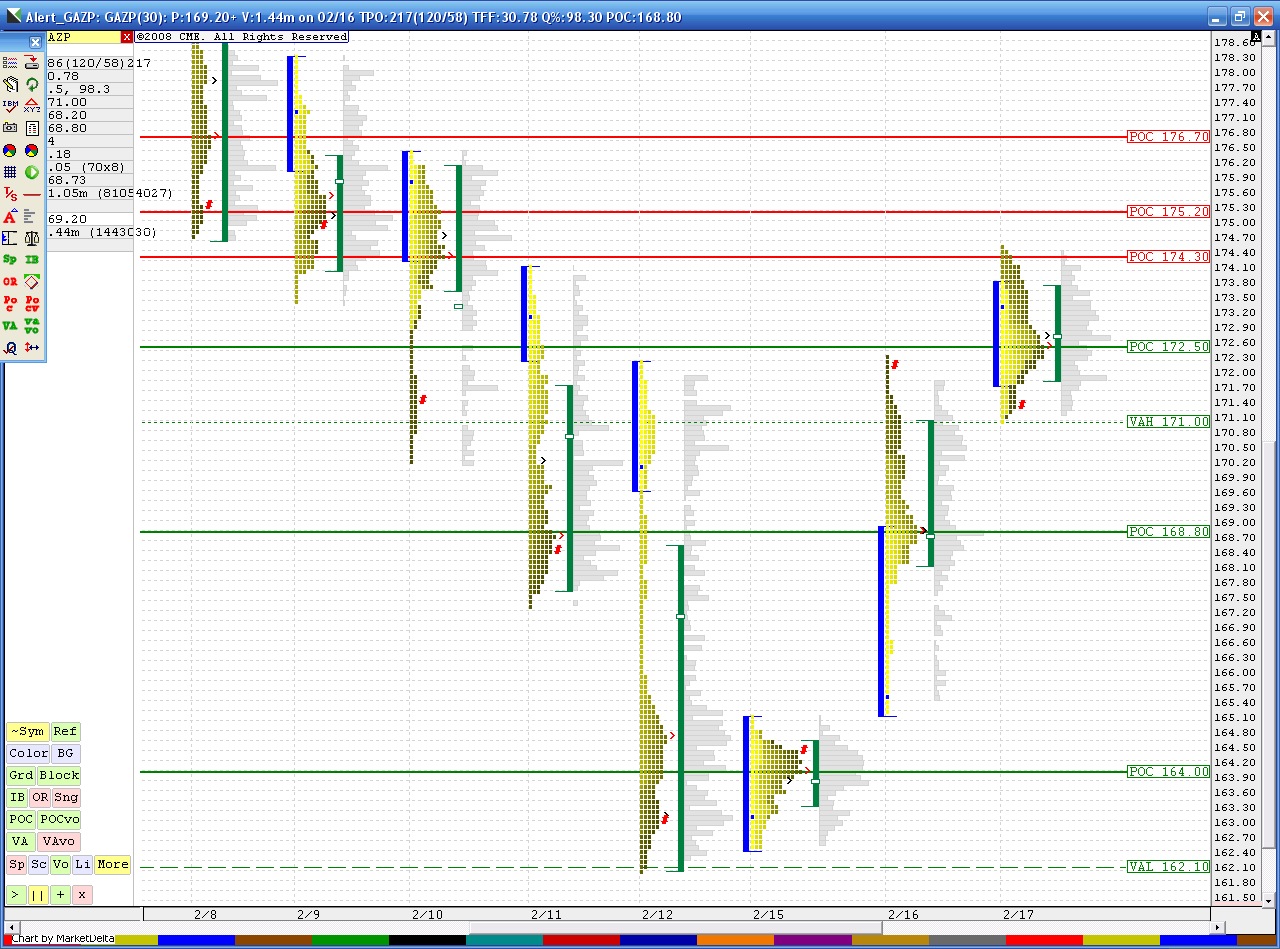This screenshot has width=1280, height=949.
Task: Click the profile bracket icon beside scales
Action: (x=10, y=238)
